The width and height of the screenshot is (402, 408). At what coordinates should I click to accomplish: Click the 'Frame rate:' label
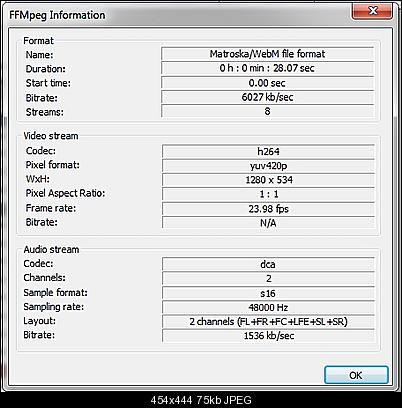(51, 208)
